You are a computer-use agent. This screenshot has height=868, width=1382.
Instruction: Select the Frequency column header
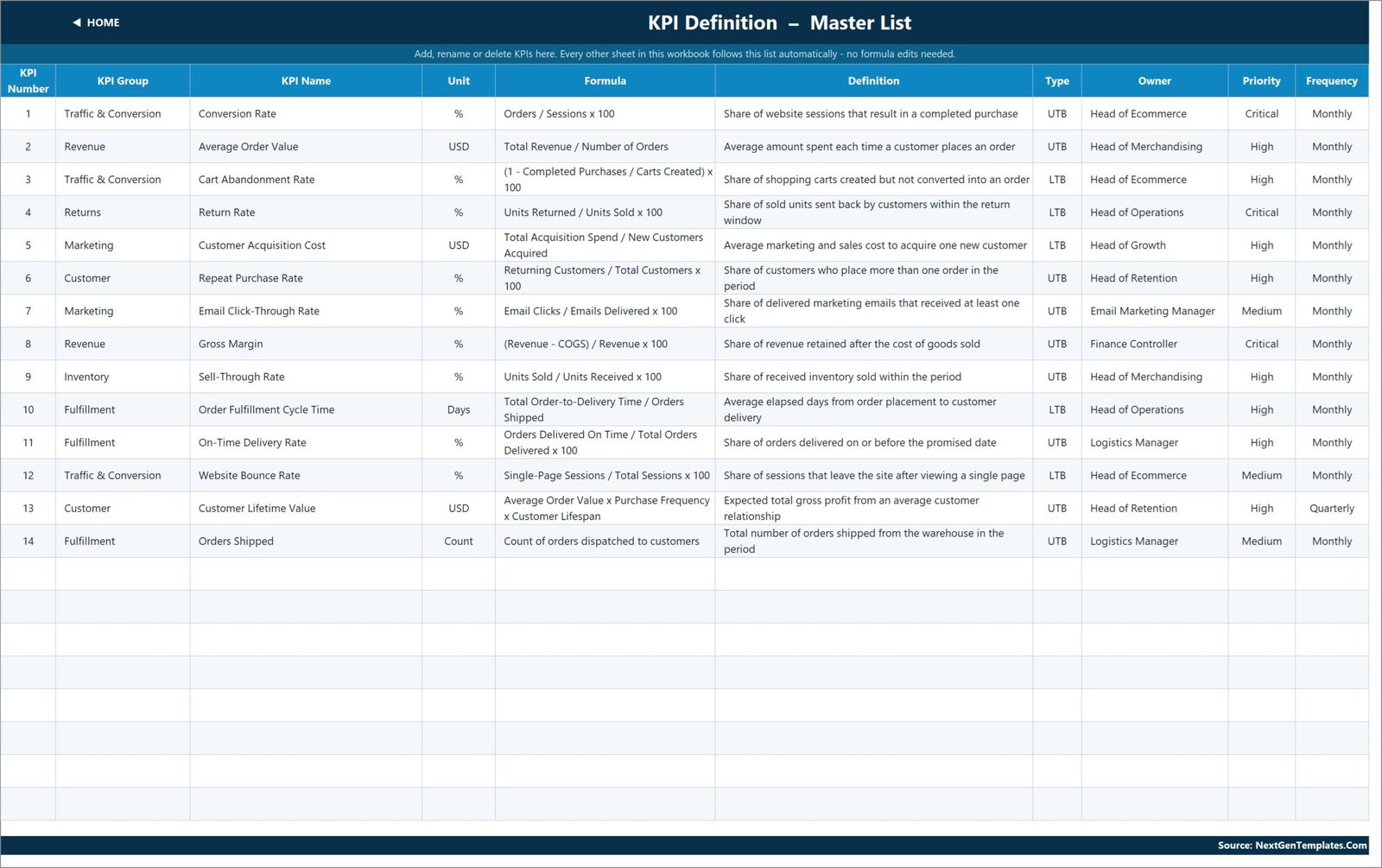[x=1331, y=81]
